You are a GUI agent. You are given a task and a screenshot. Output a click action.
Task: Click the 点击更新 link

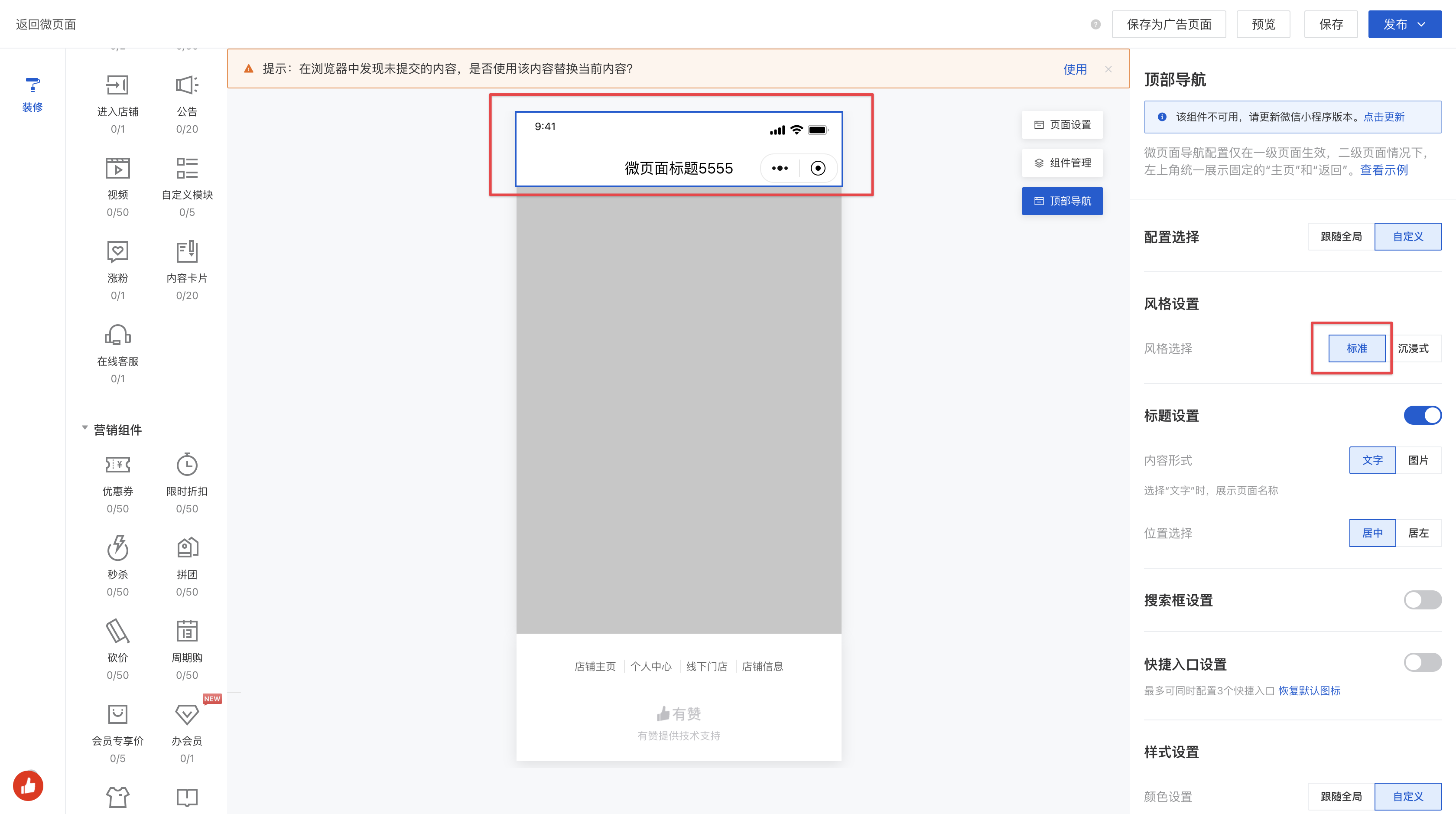[x=1384, y=117]
